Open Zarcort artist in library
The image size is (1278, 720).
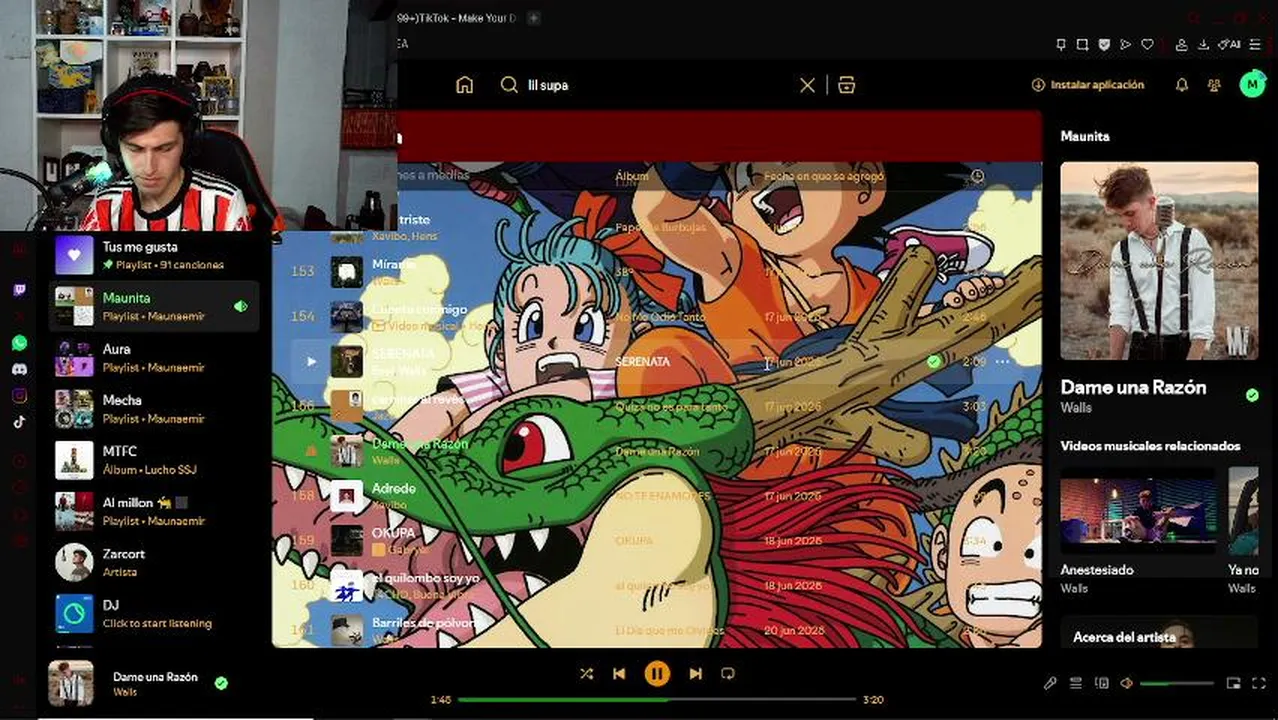(156, 562)
